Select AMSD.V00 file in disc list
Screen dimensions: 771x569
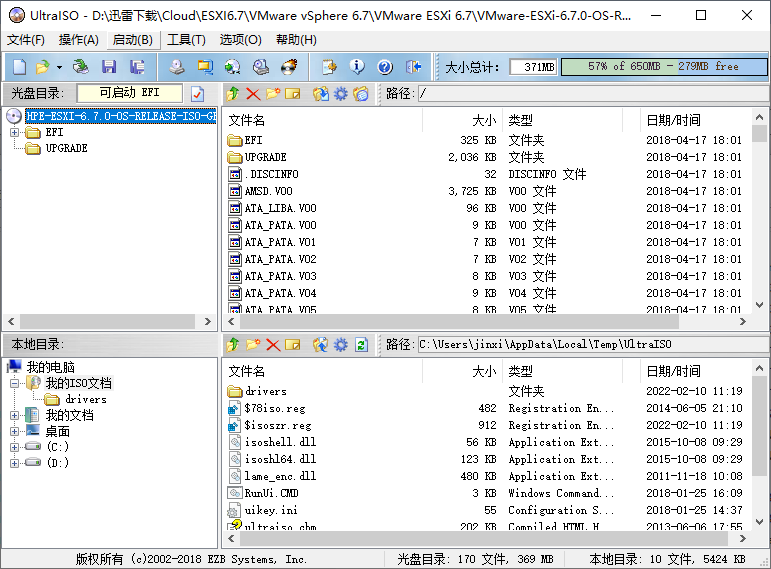[268, 191]
